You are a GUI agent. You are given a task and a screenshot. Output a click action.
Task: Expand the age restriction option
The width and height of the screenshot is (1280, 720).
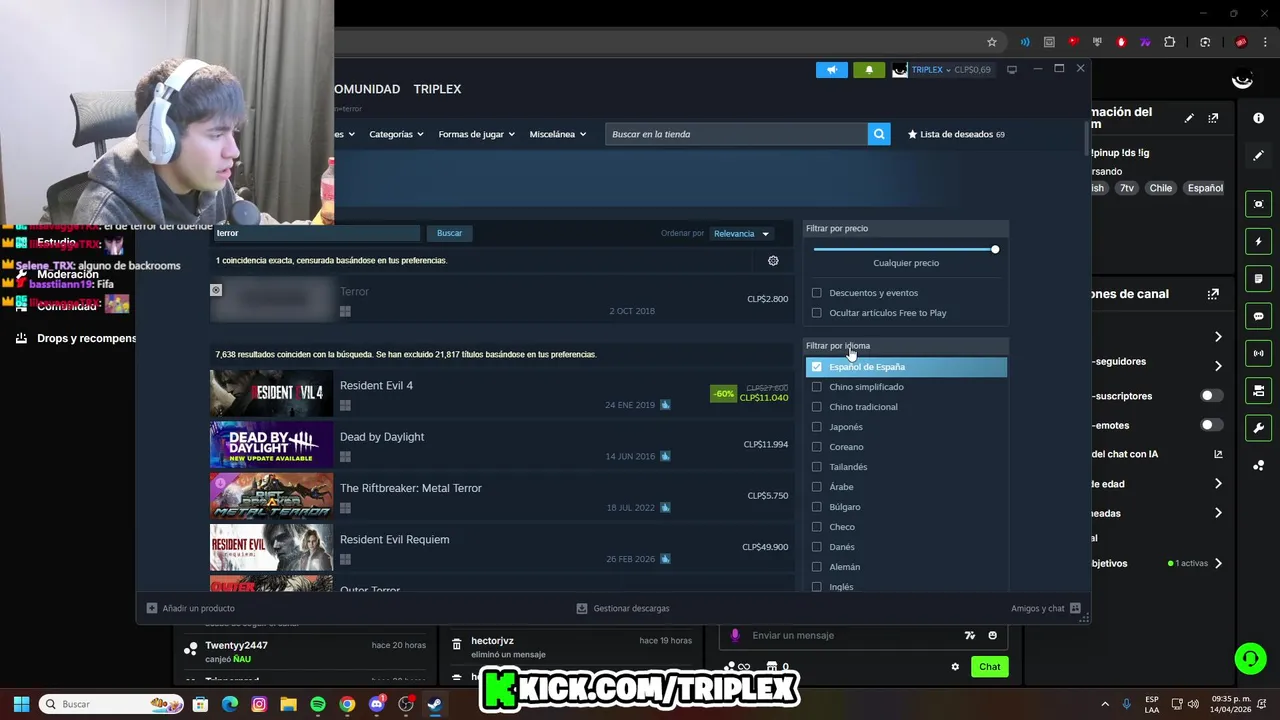[1218, 484]
